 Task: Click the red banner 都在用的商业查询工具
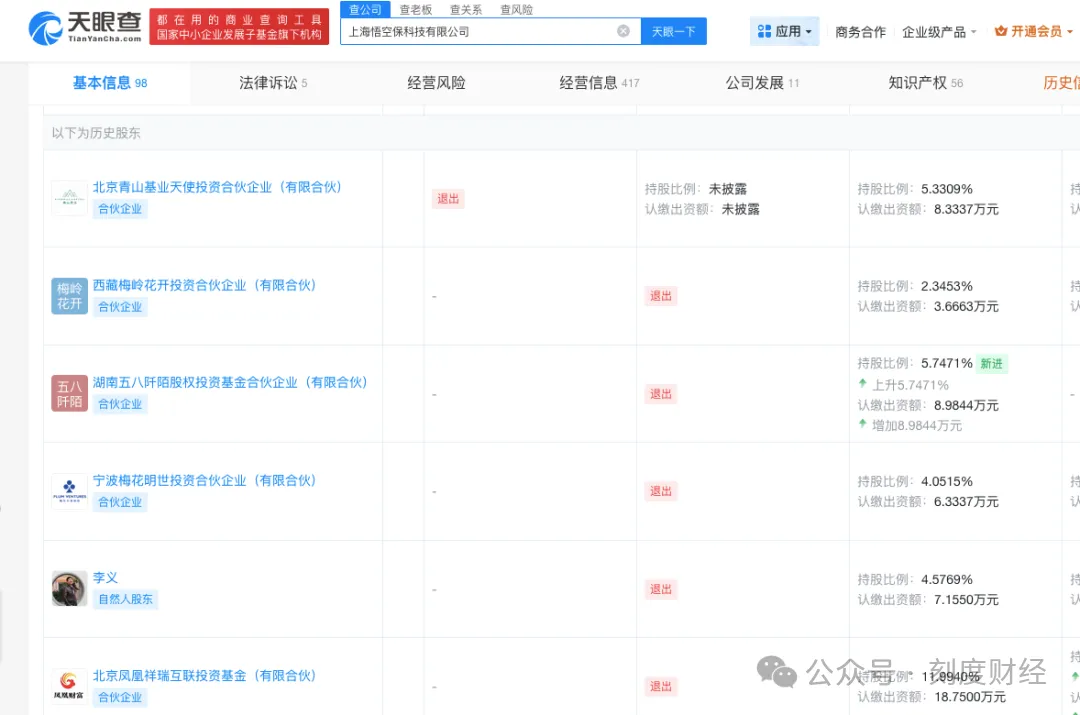[x=239, y=27]
